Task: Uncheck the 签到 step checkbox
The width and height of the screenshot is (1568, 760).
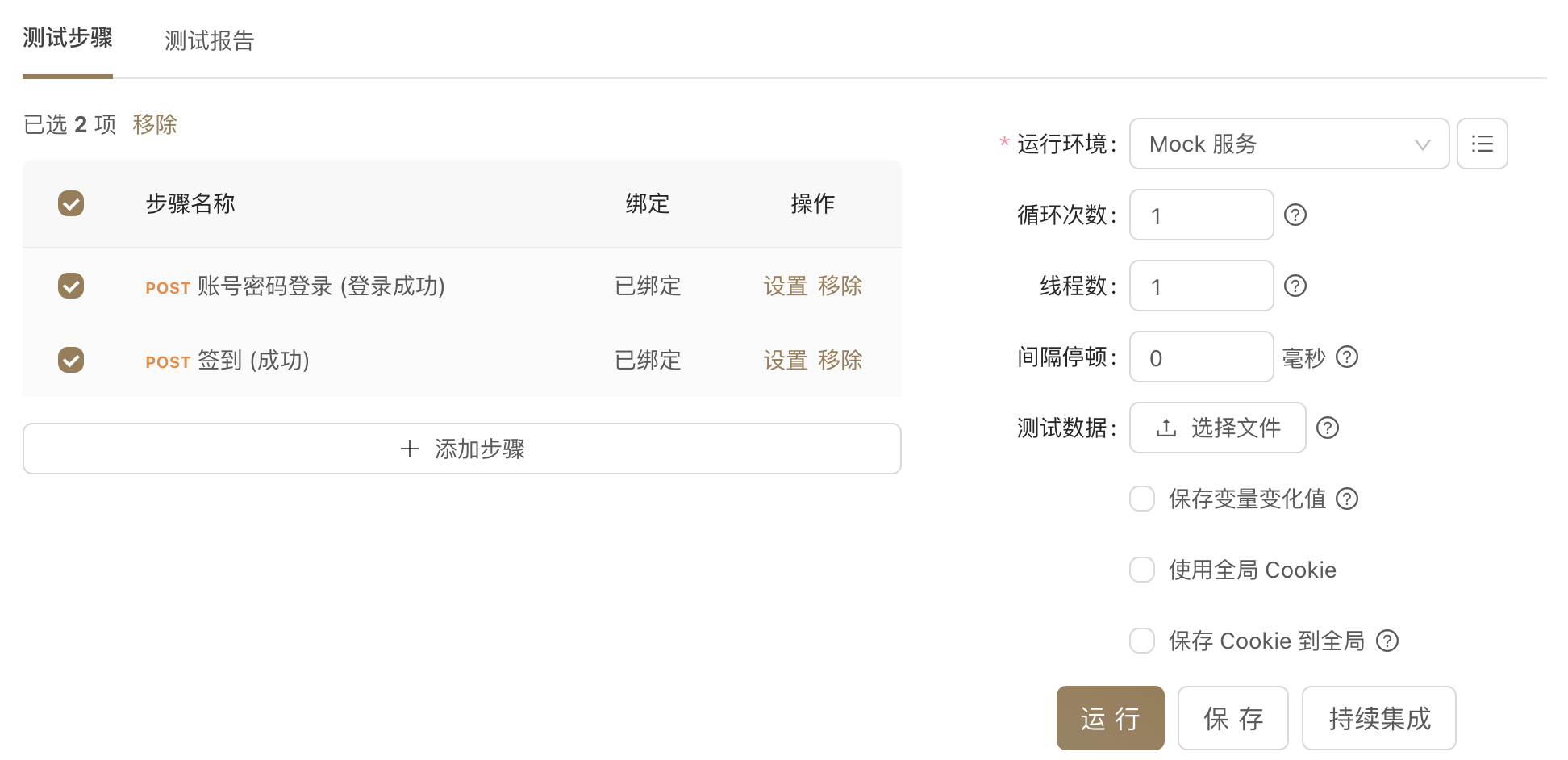Action: click(x=71, y=360)
